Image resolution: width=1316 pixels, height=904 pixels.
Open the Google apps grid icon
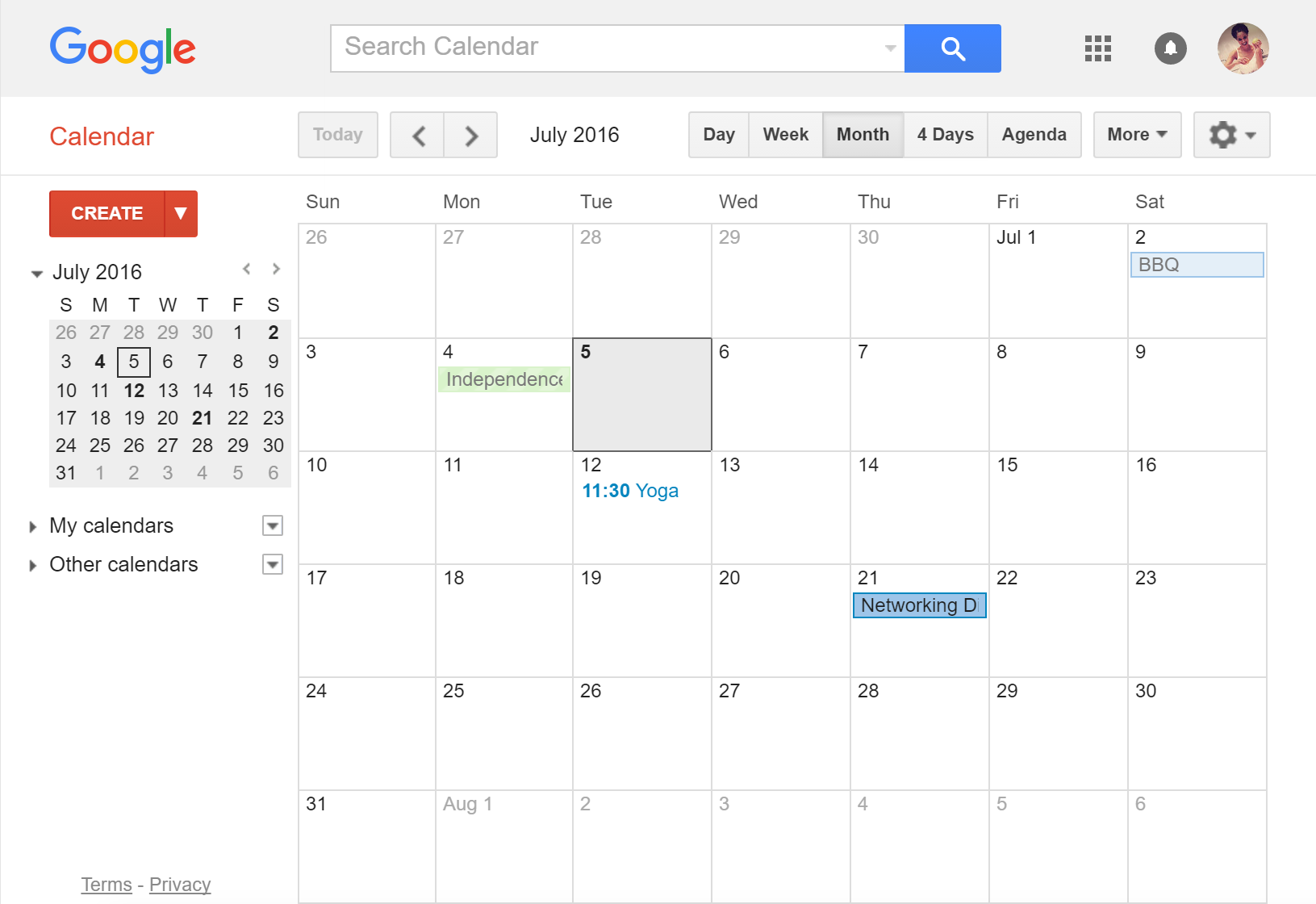[1097, 48]
